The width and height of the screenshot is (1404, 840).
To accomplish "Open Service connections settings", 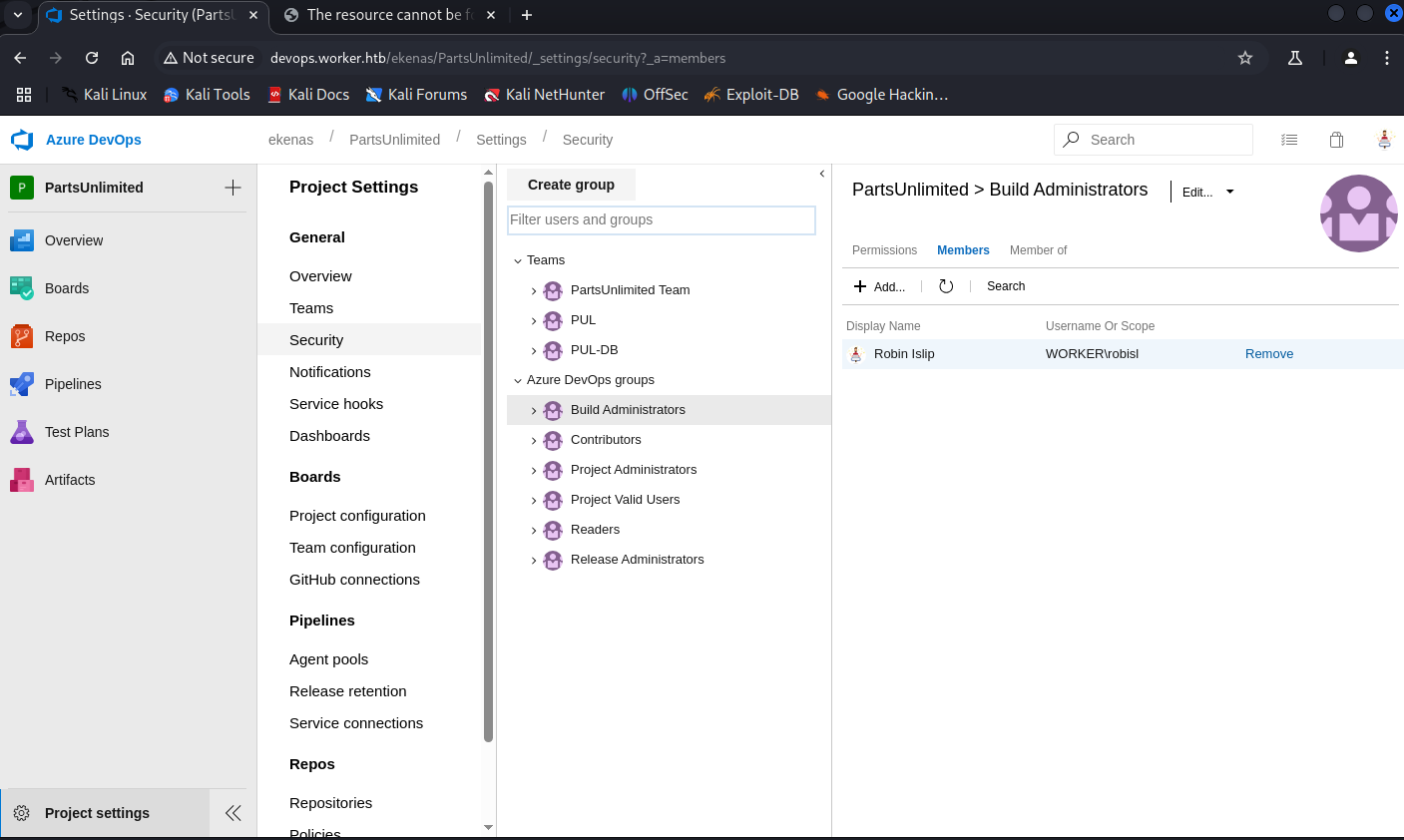I will [x=356, y=723].
